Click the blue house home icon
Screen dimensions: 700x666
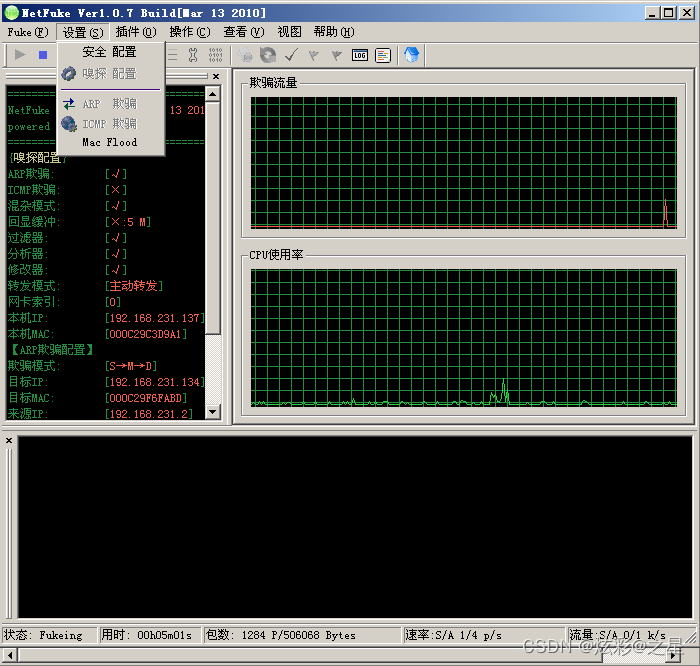412,55
